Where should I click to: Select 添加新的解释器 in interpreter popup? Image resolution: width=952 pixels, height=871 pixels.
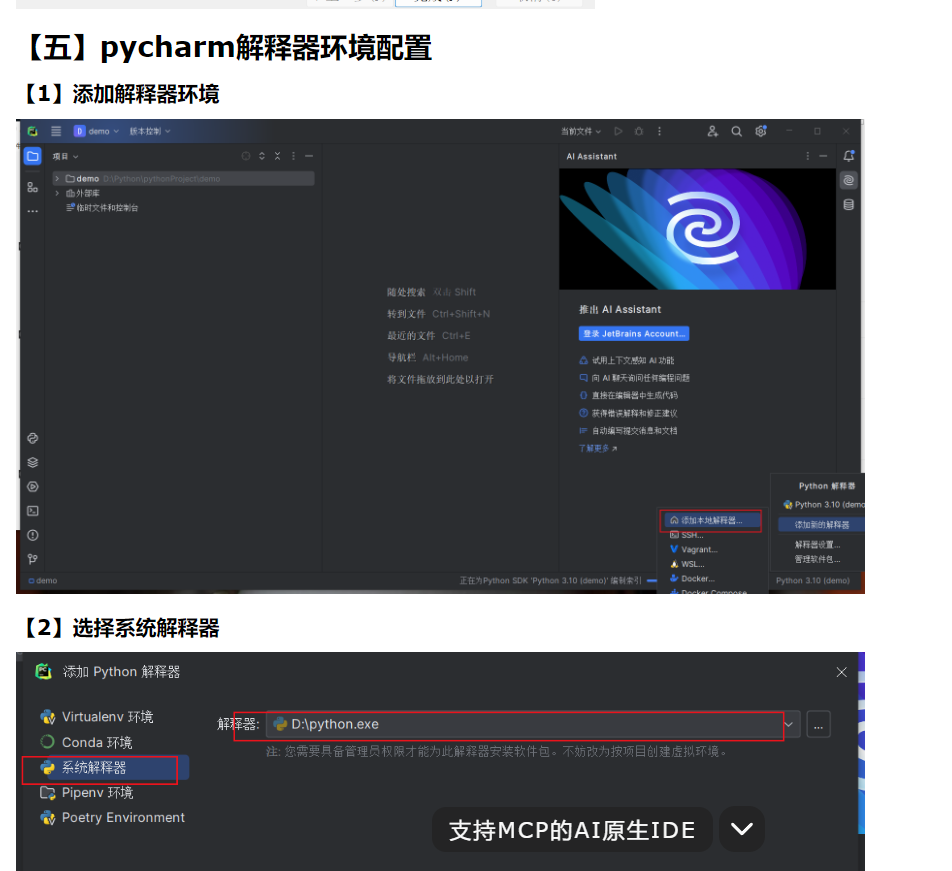tap(821, 524)
